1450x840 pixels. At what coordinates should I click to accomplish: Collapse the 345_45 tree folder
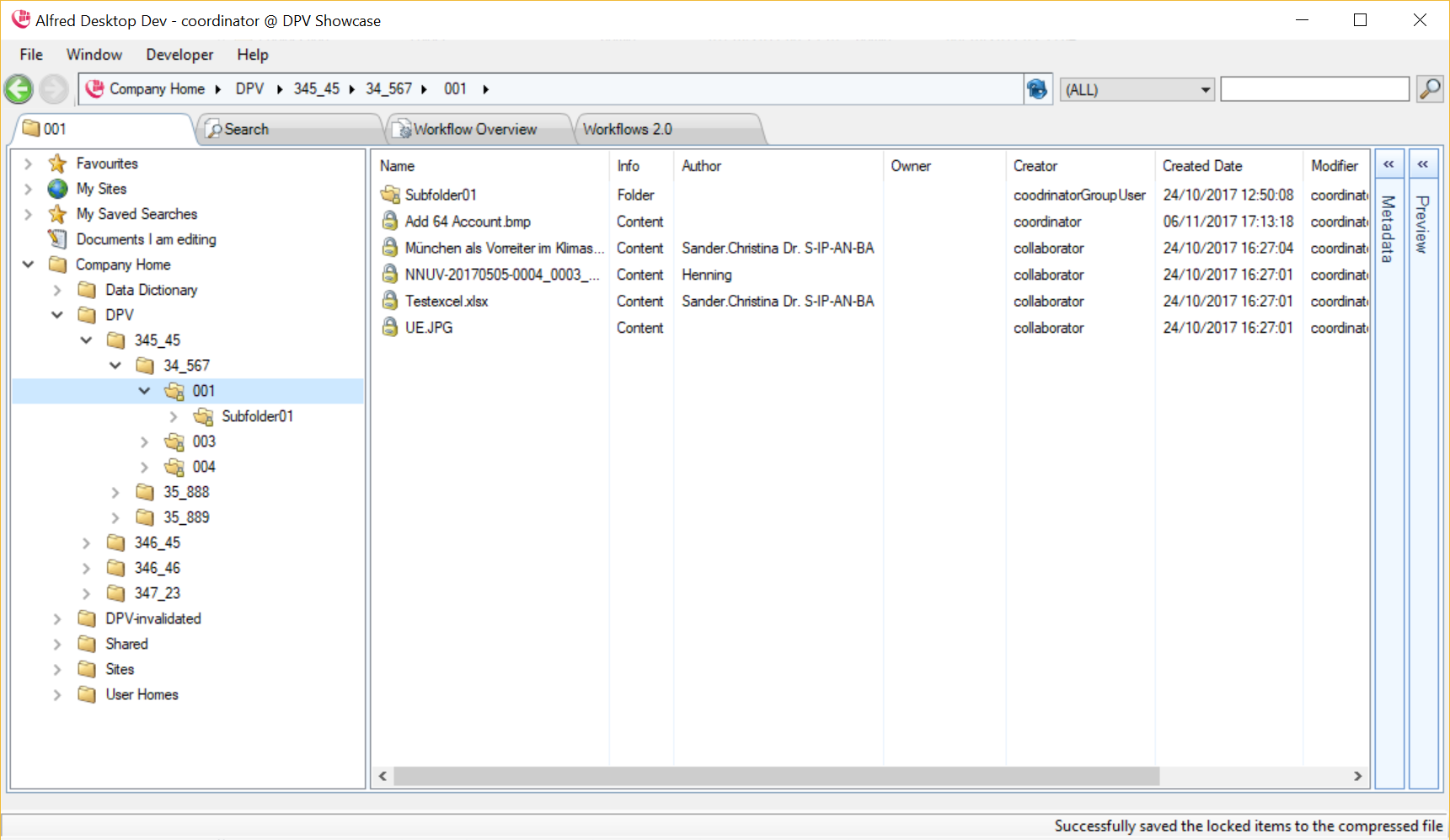click(x=87, y=340)
